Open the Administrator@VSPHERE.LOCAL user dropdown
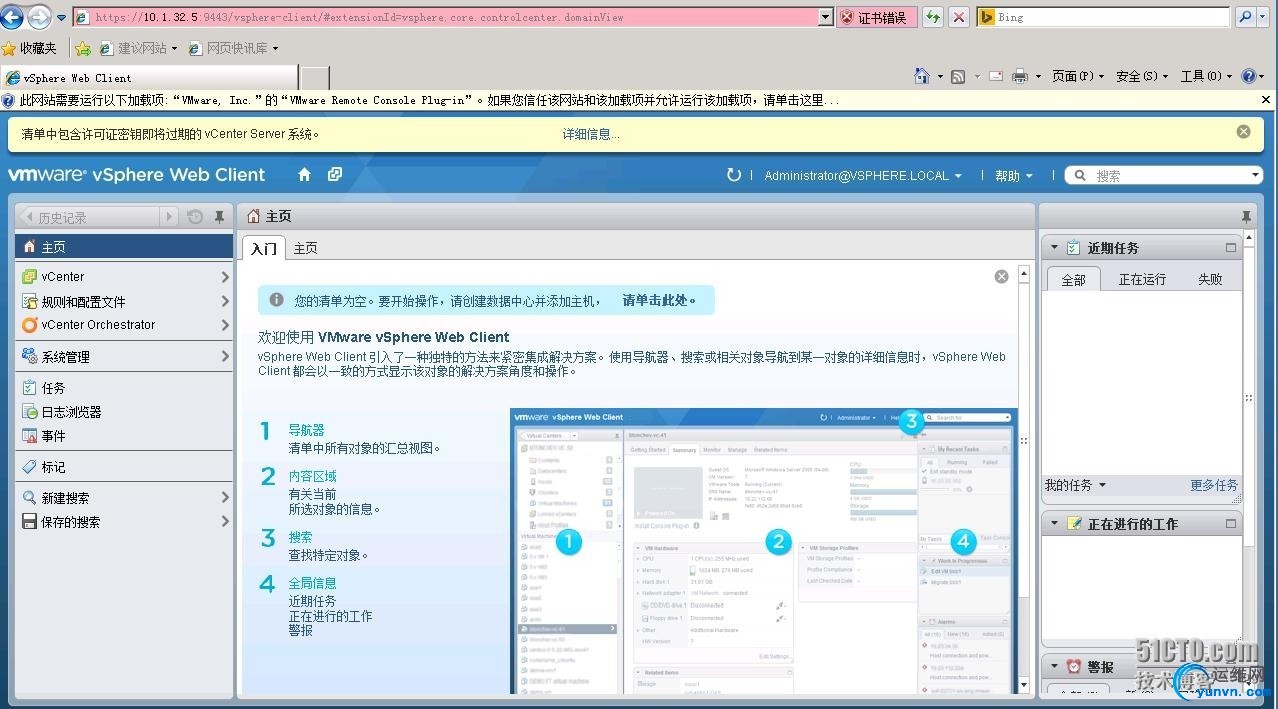This screenshot has height=709, width=1278. [x=863, y=176]
